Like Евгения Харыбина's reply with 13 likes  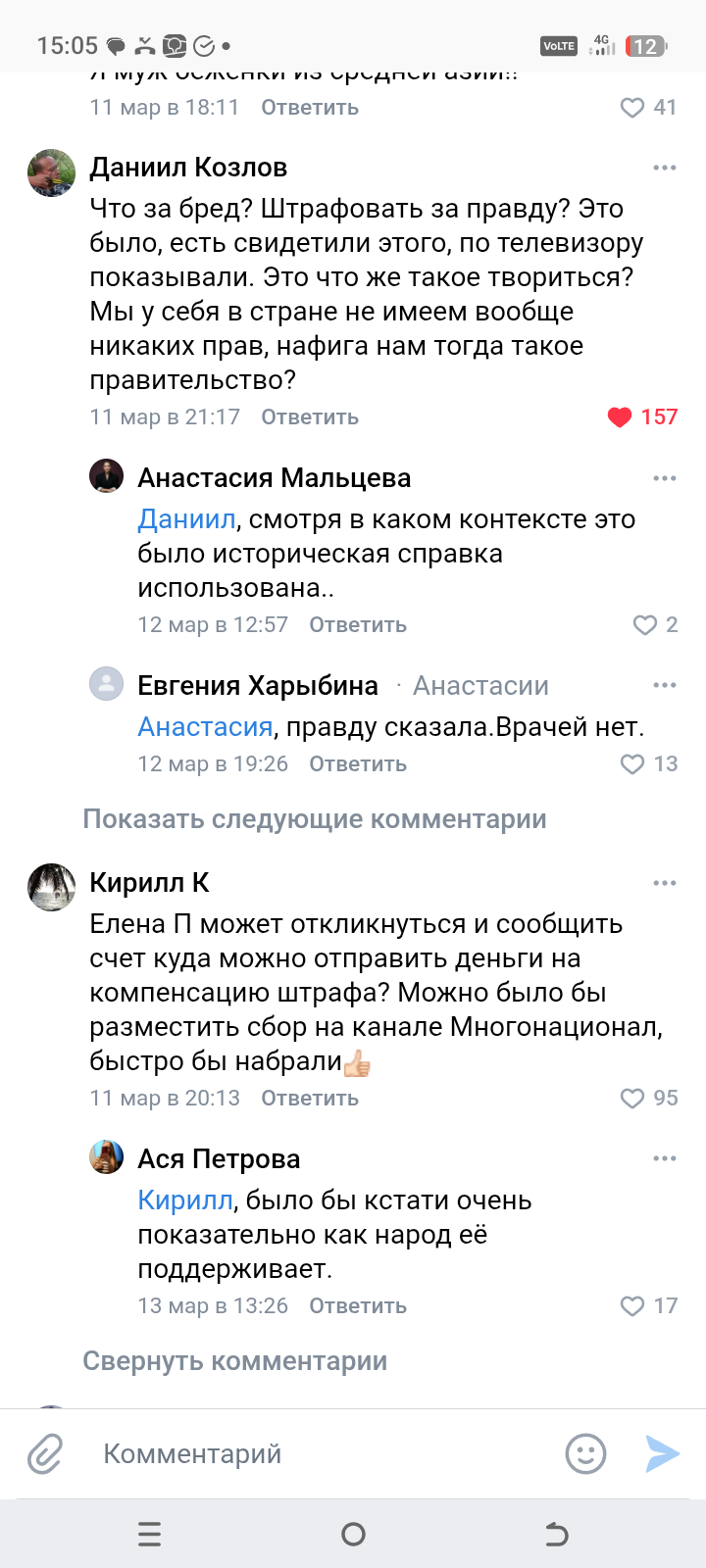coord(632,764)
